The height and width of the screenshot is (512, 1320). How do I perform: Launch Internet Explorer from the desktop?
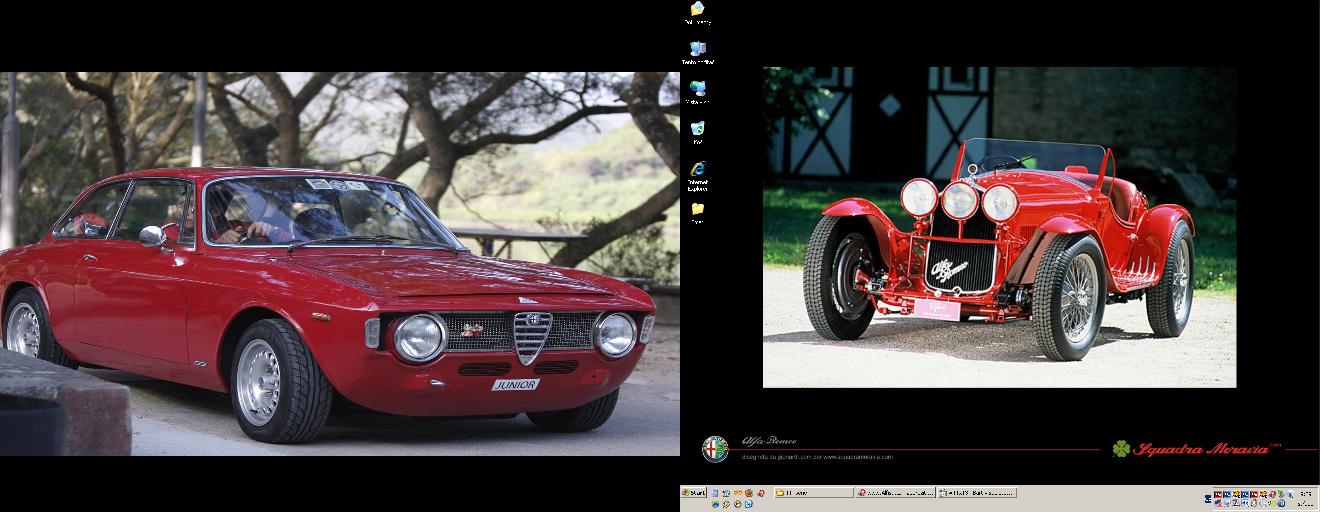(x=697, y=172)
